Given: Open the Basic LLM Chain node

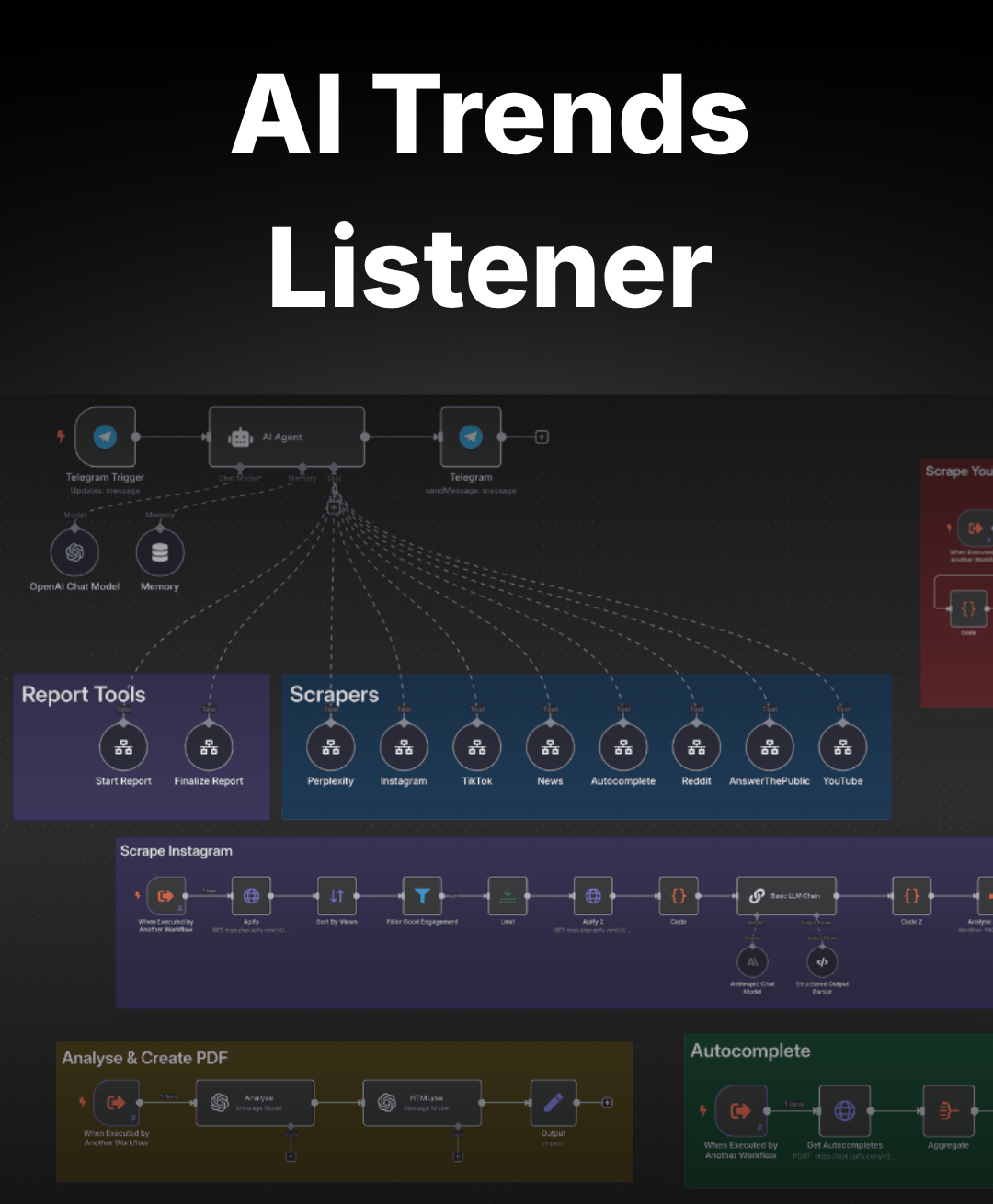Looking at the screenshot, I should (x=786, y=896).
